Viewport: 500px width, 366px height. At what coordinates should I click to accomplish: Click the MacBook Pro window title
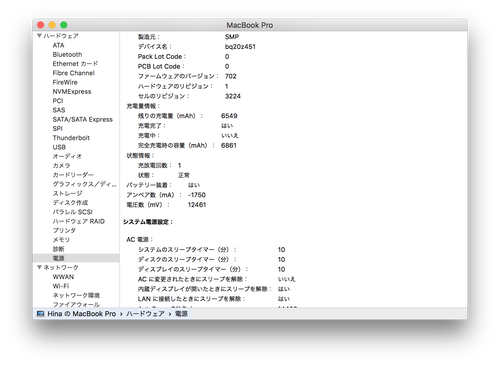(x=250, y=25)
